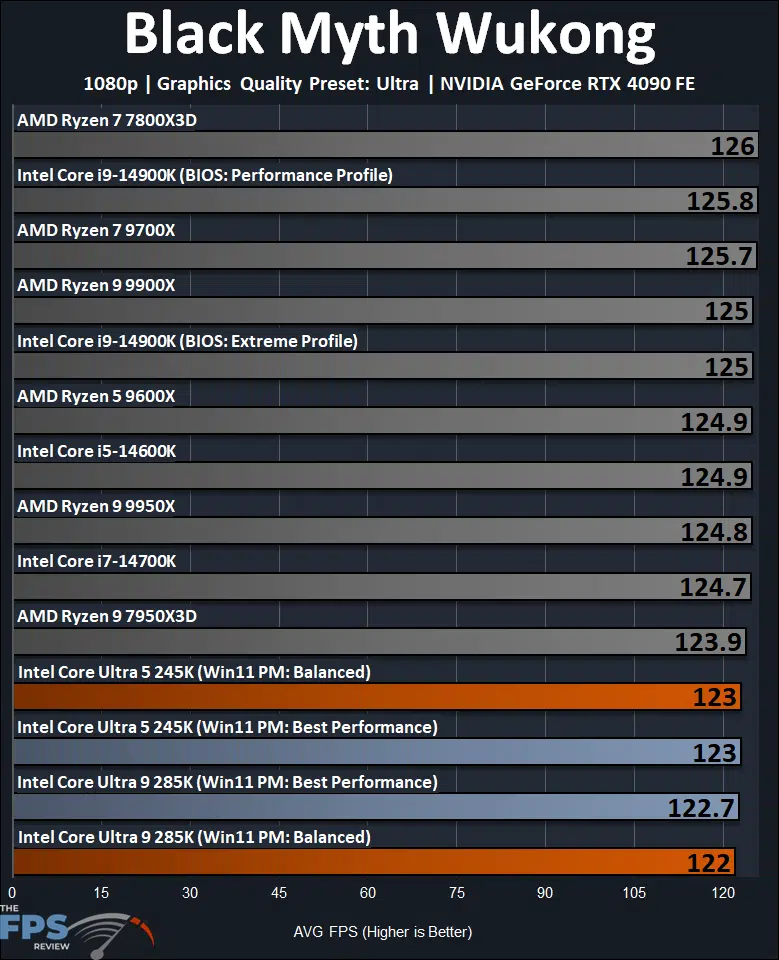Select the i9-14900K Performance Profile label
Image resolution: width=779 pixels, height=960 pixels.
[x=205, y=175]
